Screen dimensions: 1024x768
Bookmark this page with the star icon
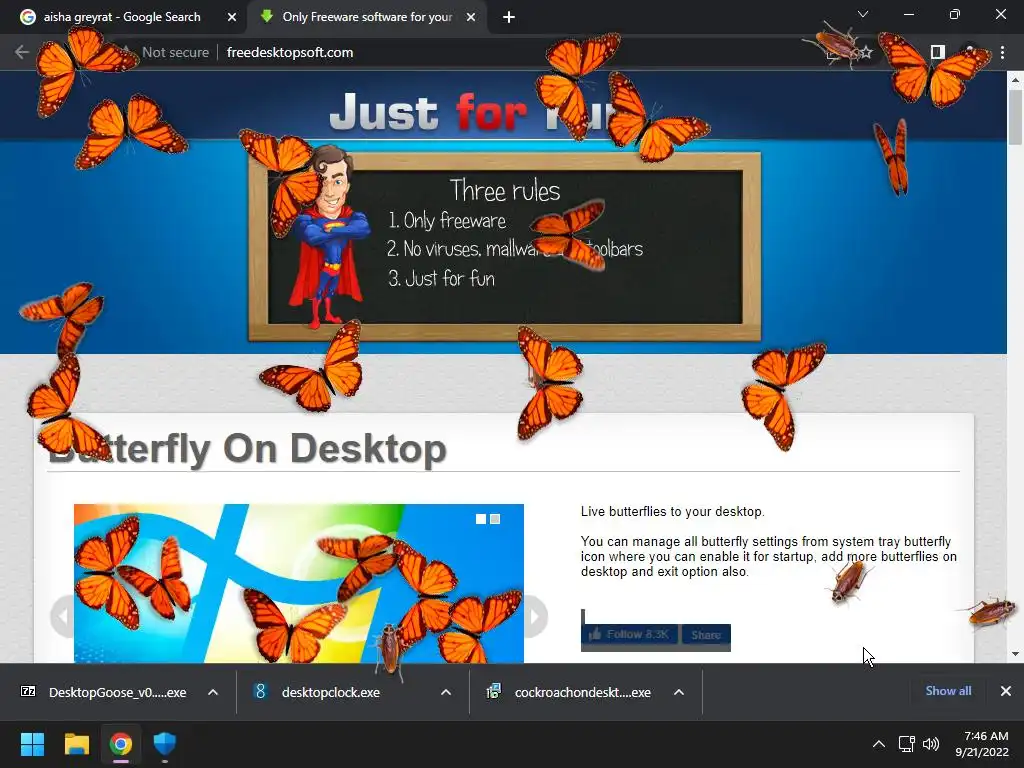pyautogui.click(x=866, y=52)
